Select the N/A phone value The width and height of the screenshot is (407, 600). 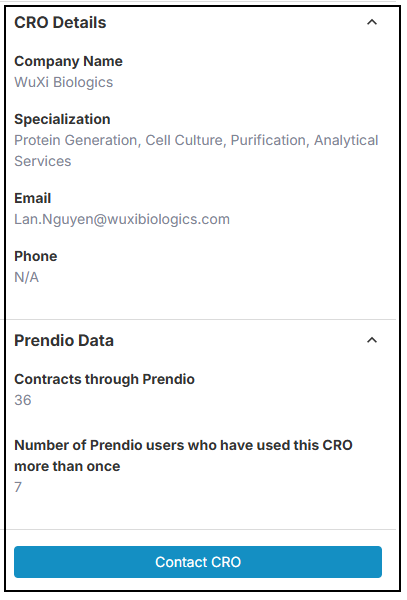[x=26, y=277]
